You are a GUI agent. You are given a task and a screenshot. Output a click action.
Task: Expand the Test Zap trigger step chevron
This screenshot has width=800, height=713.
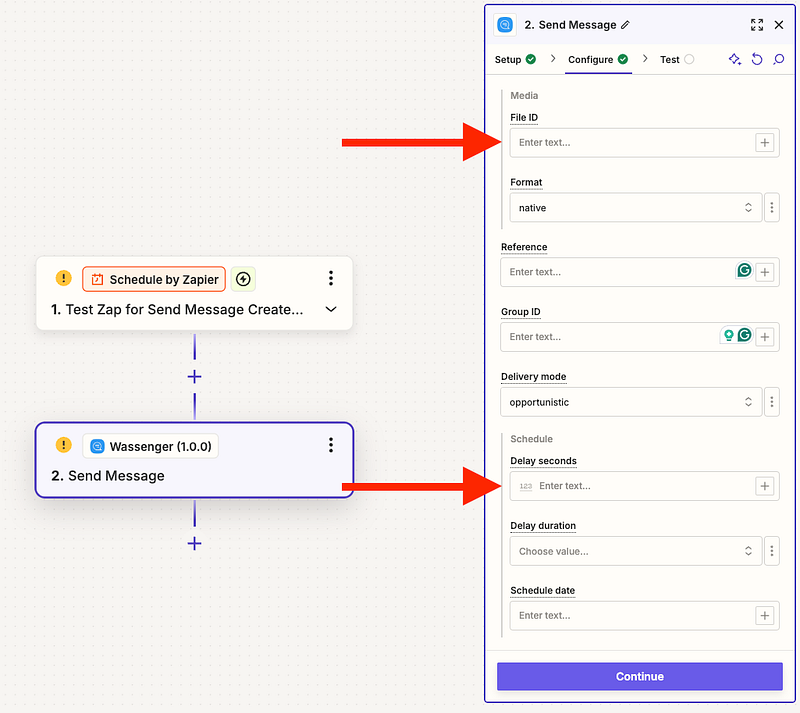click(x=331, y=310)
